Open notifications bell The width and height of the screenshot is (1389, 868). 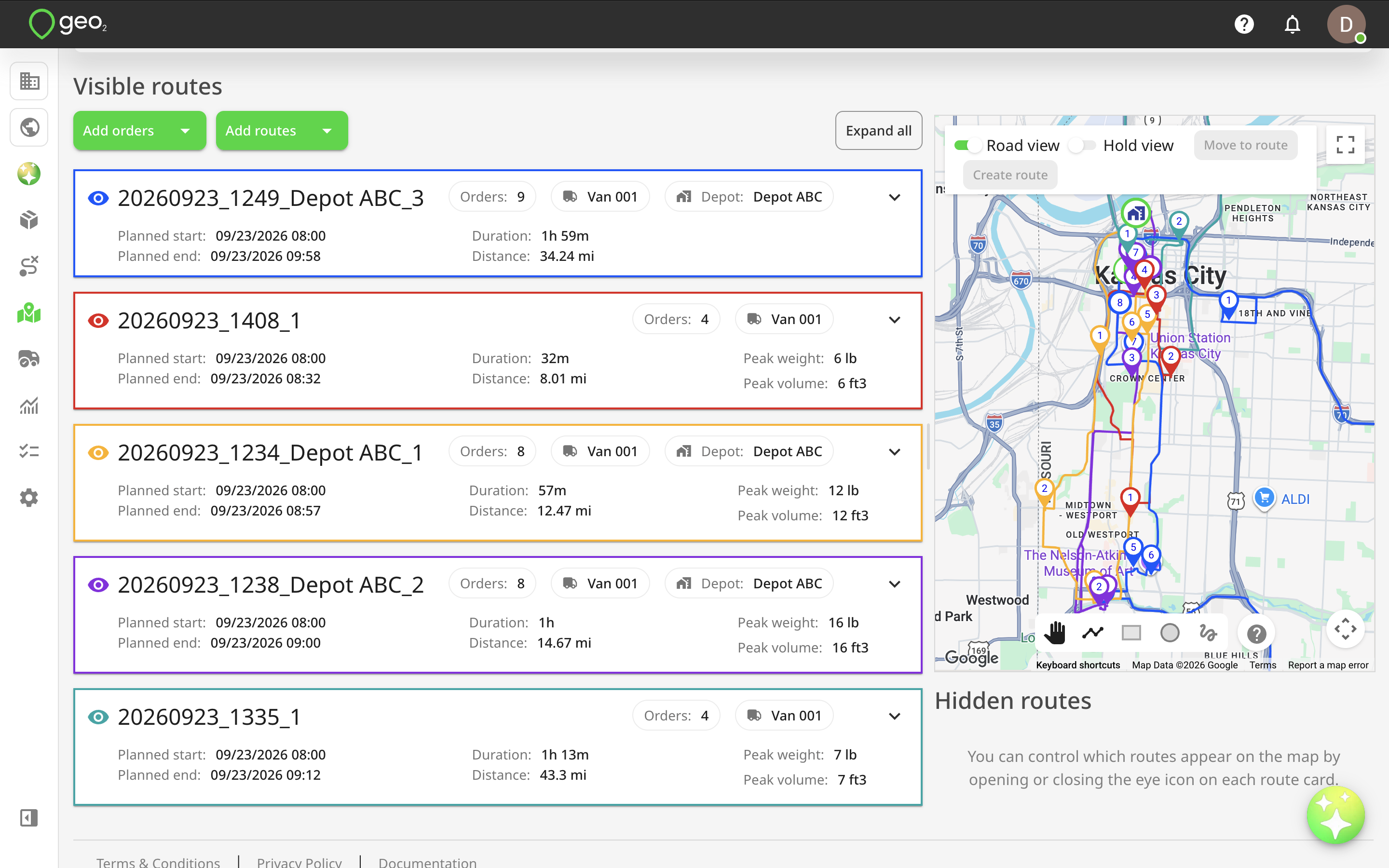point(1292,24)
